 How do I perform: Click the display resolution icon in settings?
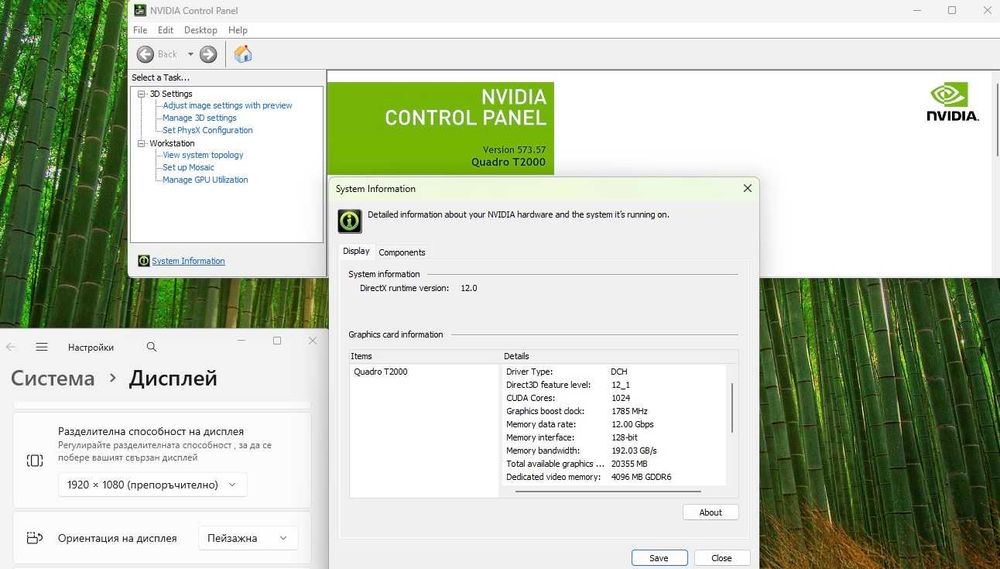34,460
